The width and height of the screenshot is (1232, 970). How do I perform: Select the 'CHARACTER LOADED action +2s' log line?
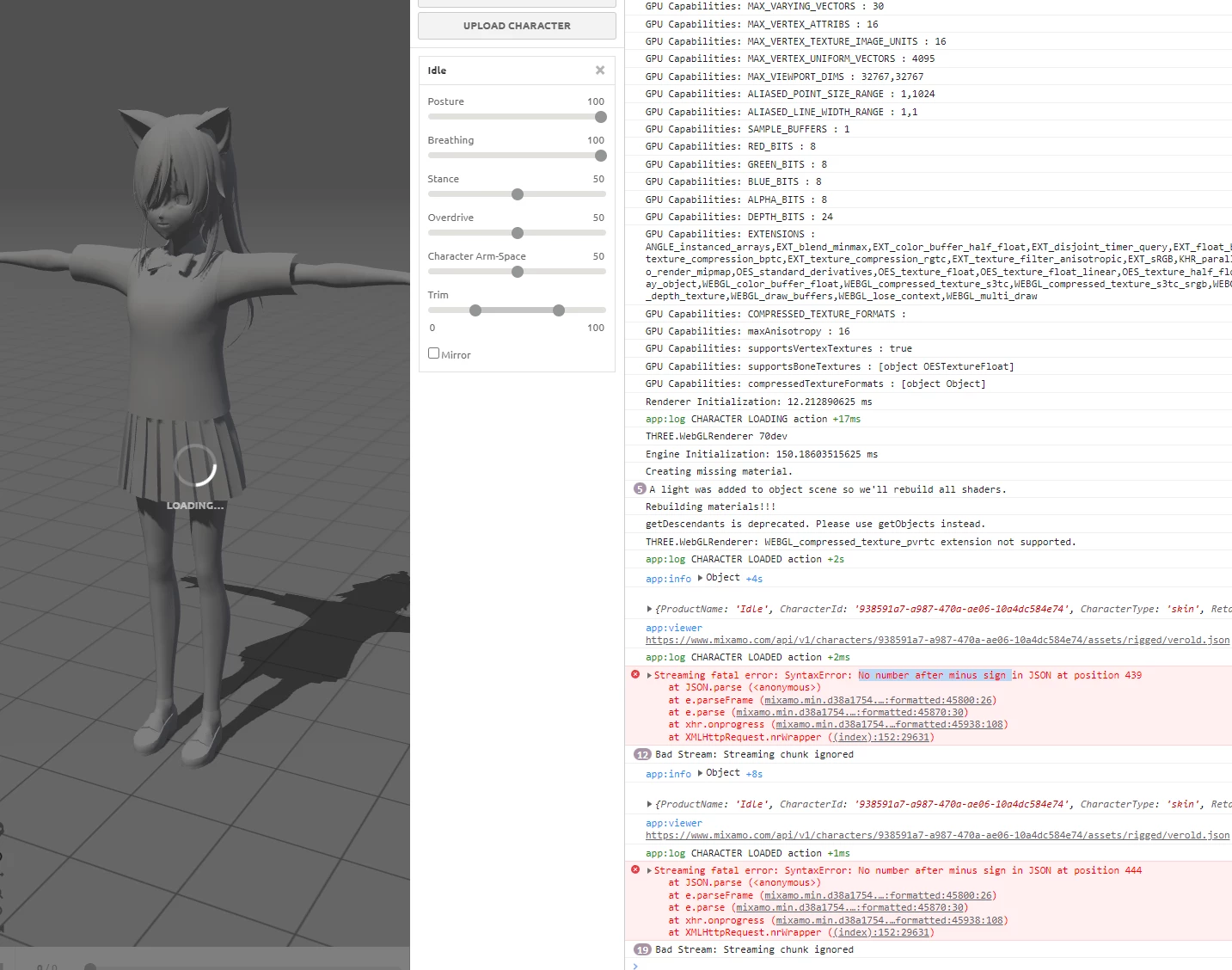pyautogui.click(x=745, y=559)
